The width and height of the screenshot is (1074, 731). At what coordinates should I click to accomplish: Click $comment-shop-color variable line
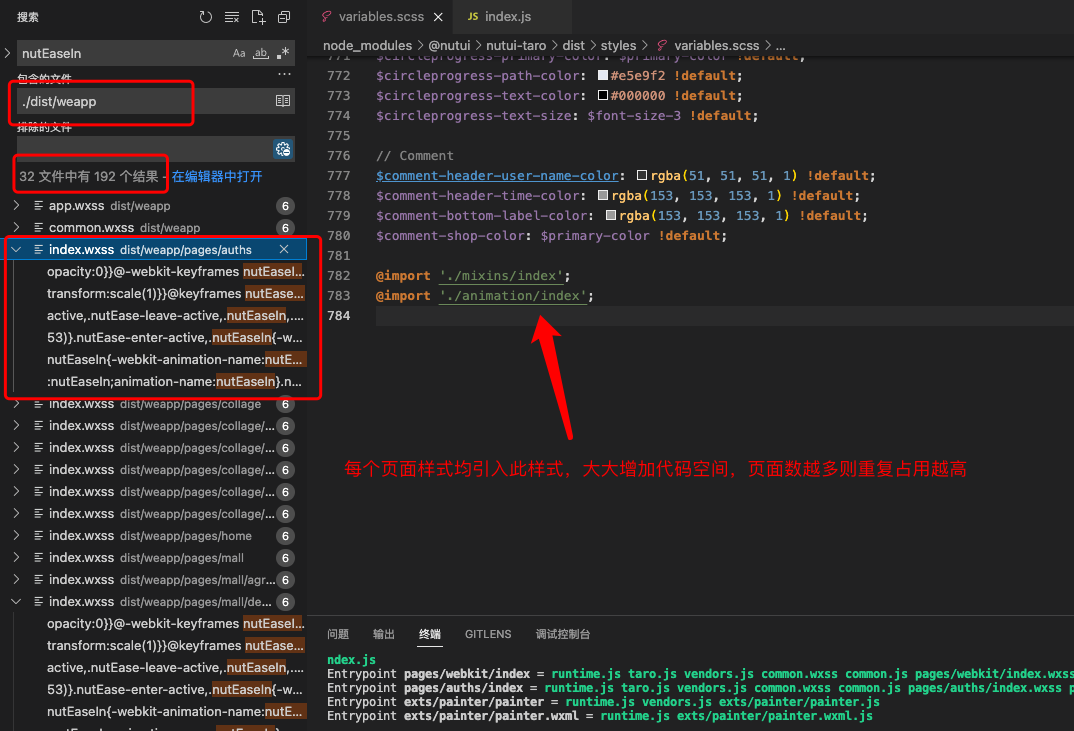coord(551,235)
